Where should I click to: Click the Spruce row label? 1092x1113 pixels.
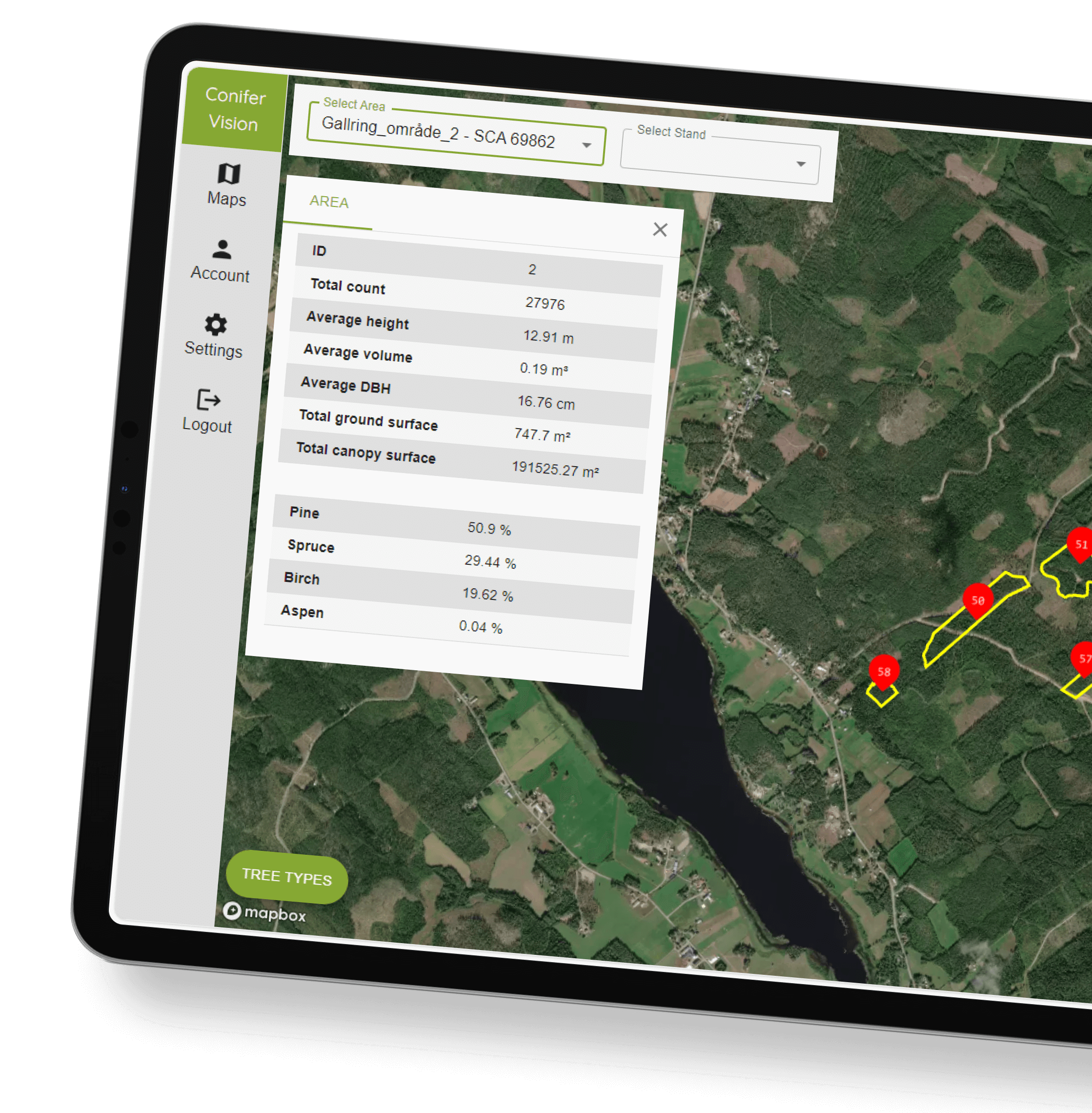pos(311,546)
